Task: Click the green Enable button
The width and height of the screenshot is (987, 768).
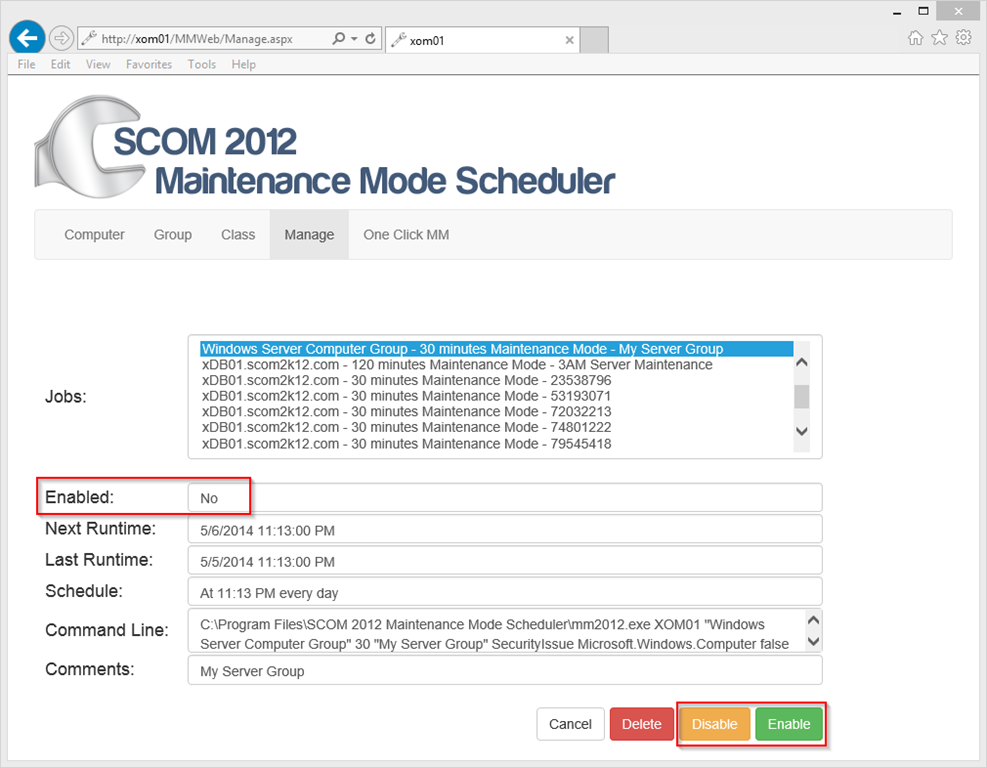Action: (x=789, y=724)
